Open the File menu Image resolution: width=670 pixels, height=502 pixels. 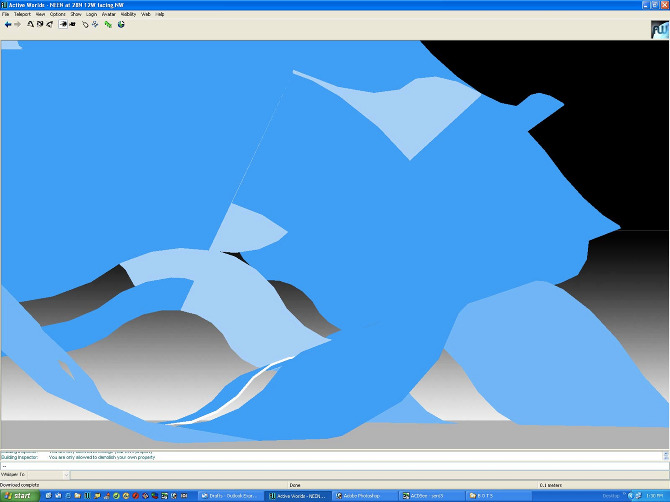(6, 15)
